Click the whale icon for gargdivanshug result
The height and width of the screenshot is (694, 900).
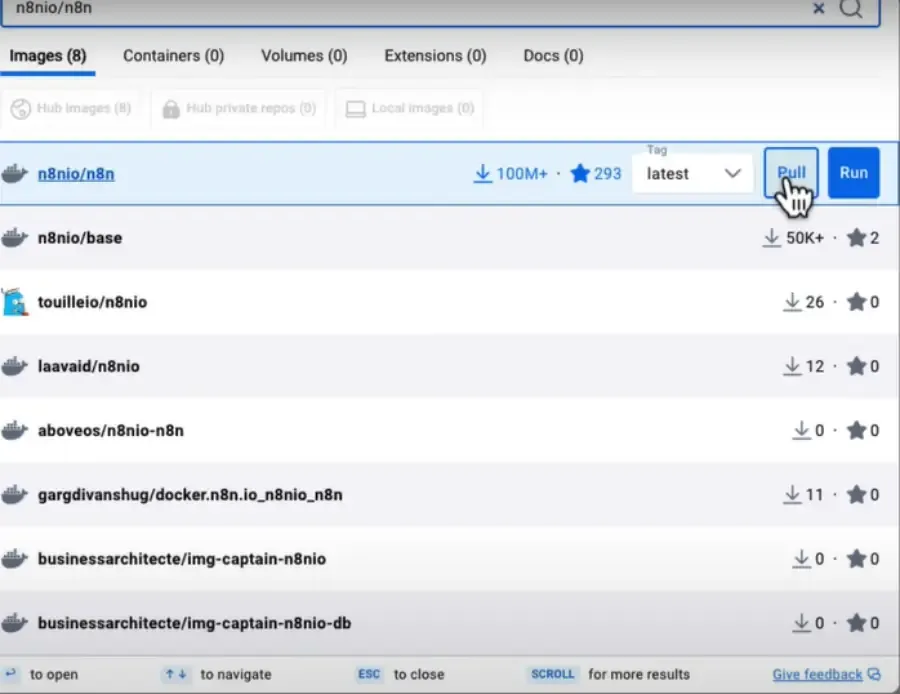click(x=15, y=495)
